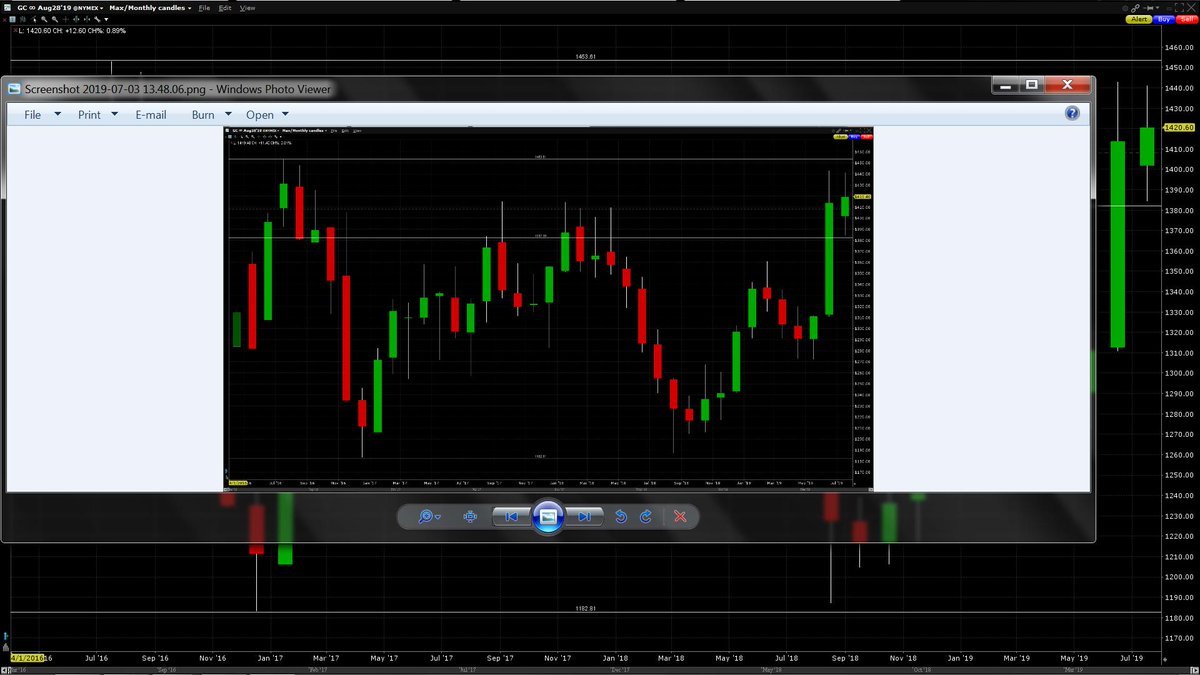Delete the photo with red X icon
Screen dimensions: 1200x675
(x=680, y=516)
